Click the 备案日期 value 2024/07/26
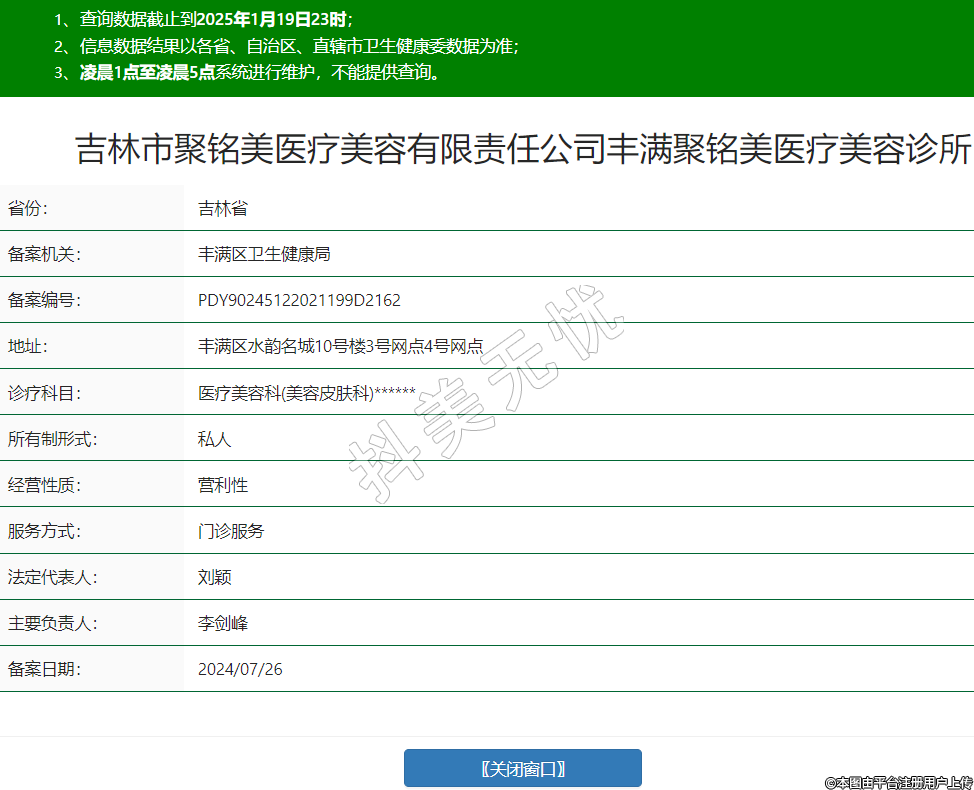The image size is (974, 790). click(x=240, y=669)
